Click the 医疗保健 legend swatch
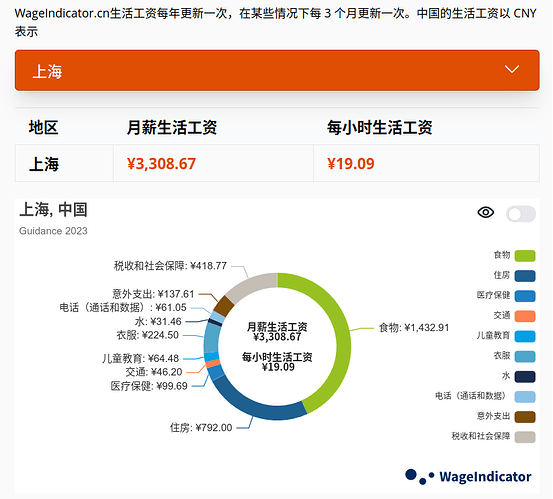The image size is (553, 499). click(525, 296)
